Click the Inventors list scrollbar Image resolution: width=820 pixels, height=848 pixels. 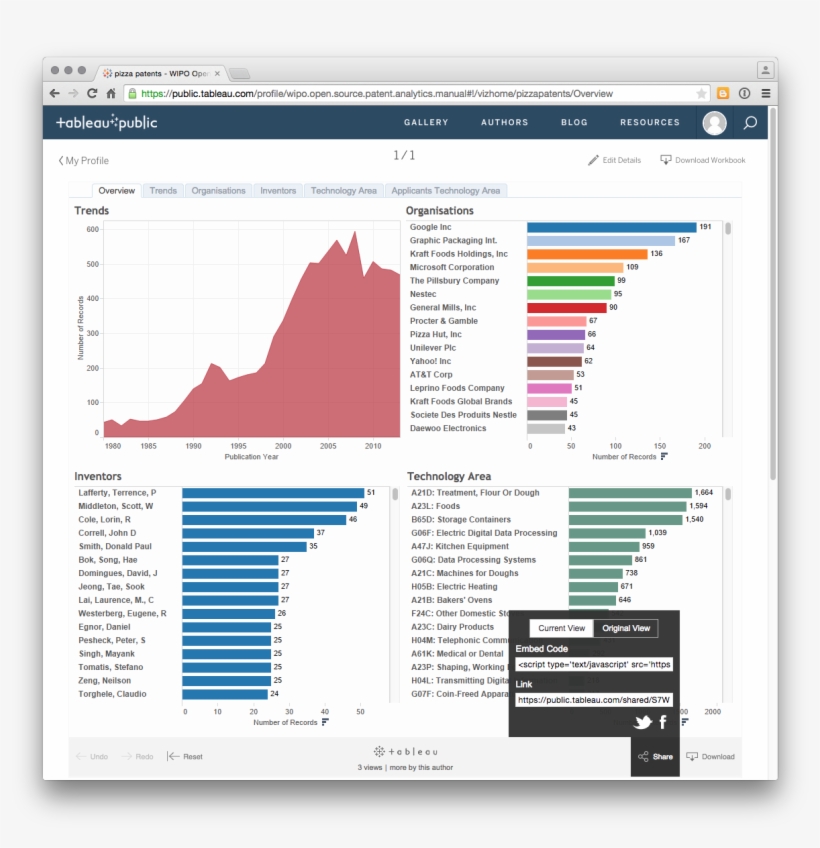point(395,494)
